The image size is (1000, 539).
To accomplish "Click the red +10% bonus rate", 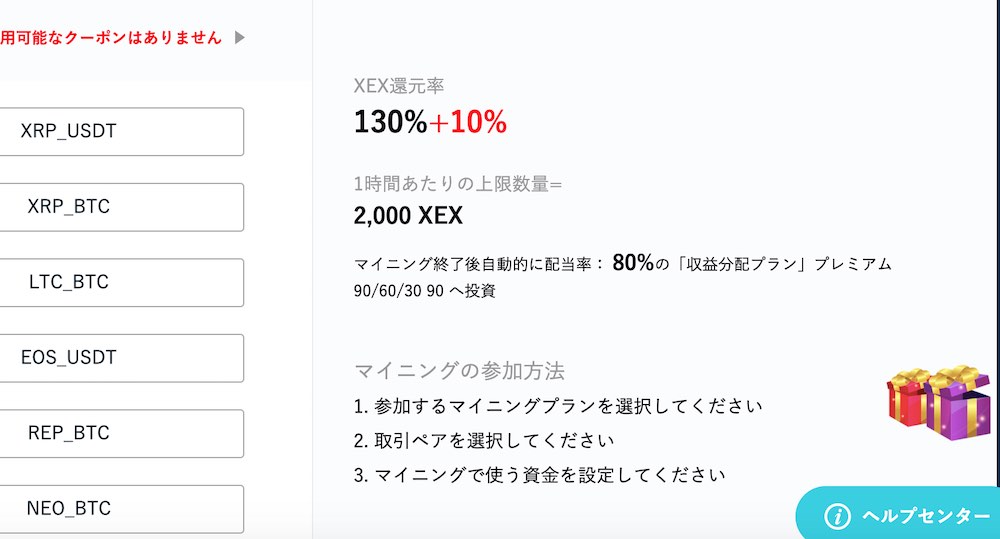I will [x=467, y=121].
